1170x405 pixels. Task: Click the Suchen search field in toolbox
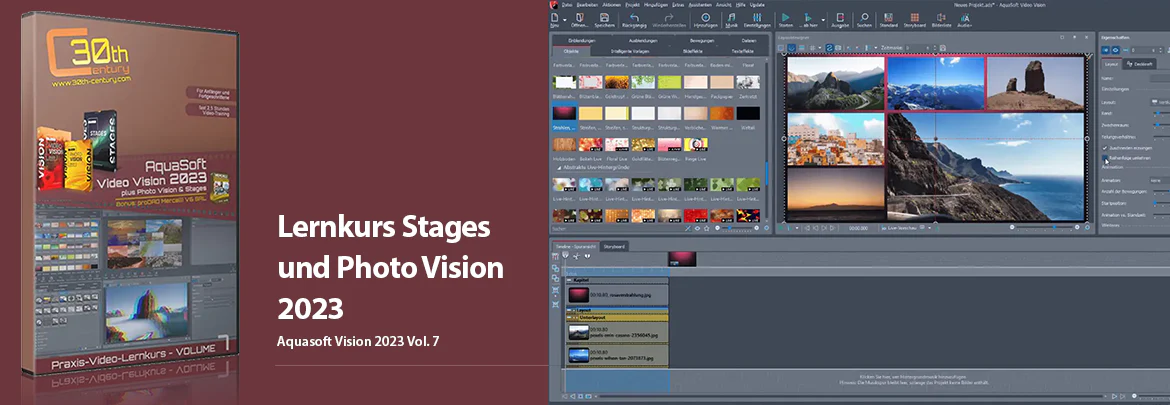616,229
